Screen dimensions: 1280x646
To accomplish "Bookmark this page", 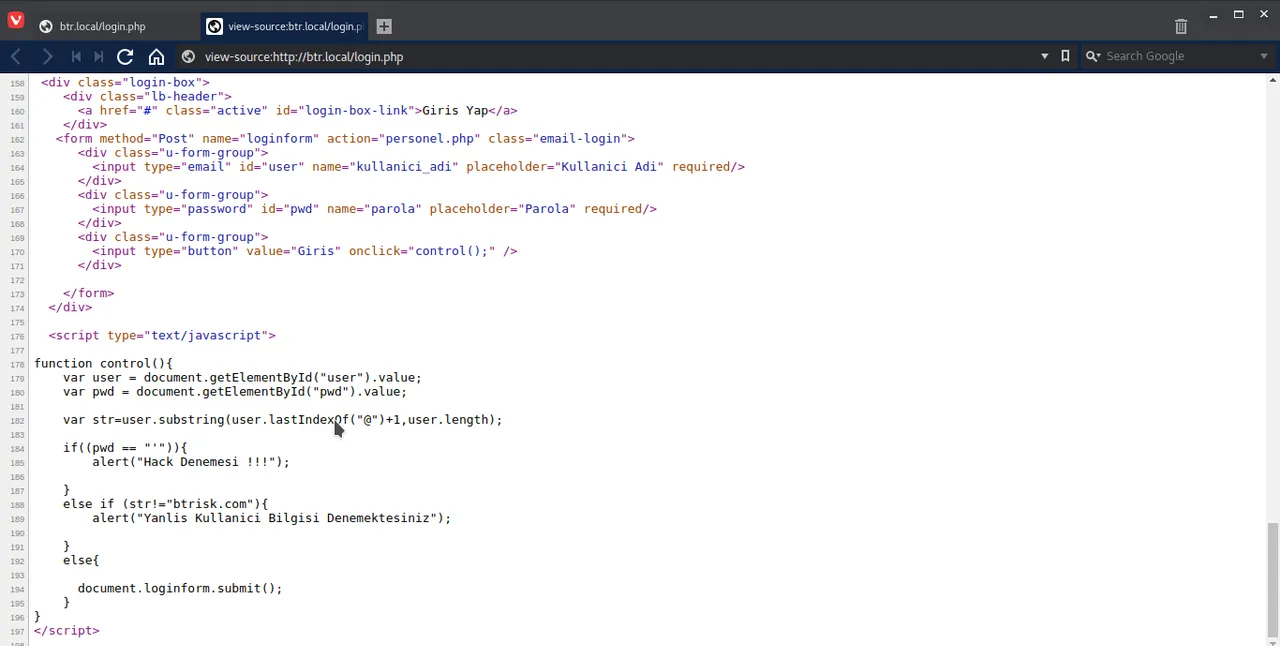I will pyautogui.click(x=1065, y=56).
